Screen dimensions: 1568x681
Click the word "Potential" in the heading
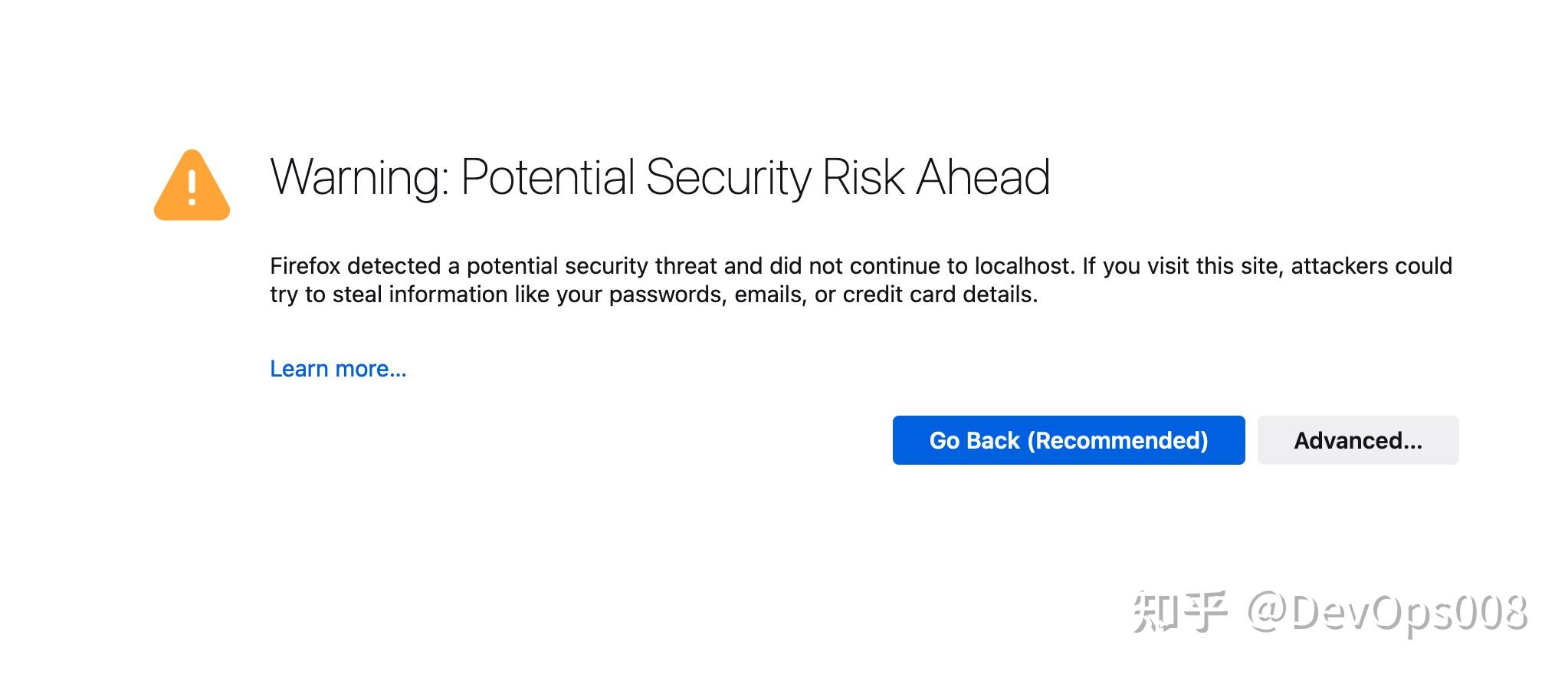[x=548, y=177]
